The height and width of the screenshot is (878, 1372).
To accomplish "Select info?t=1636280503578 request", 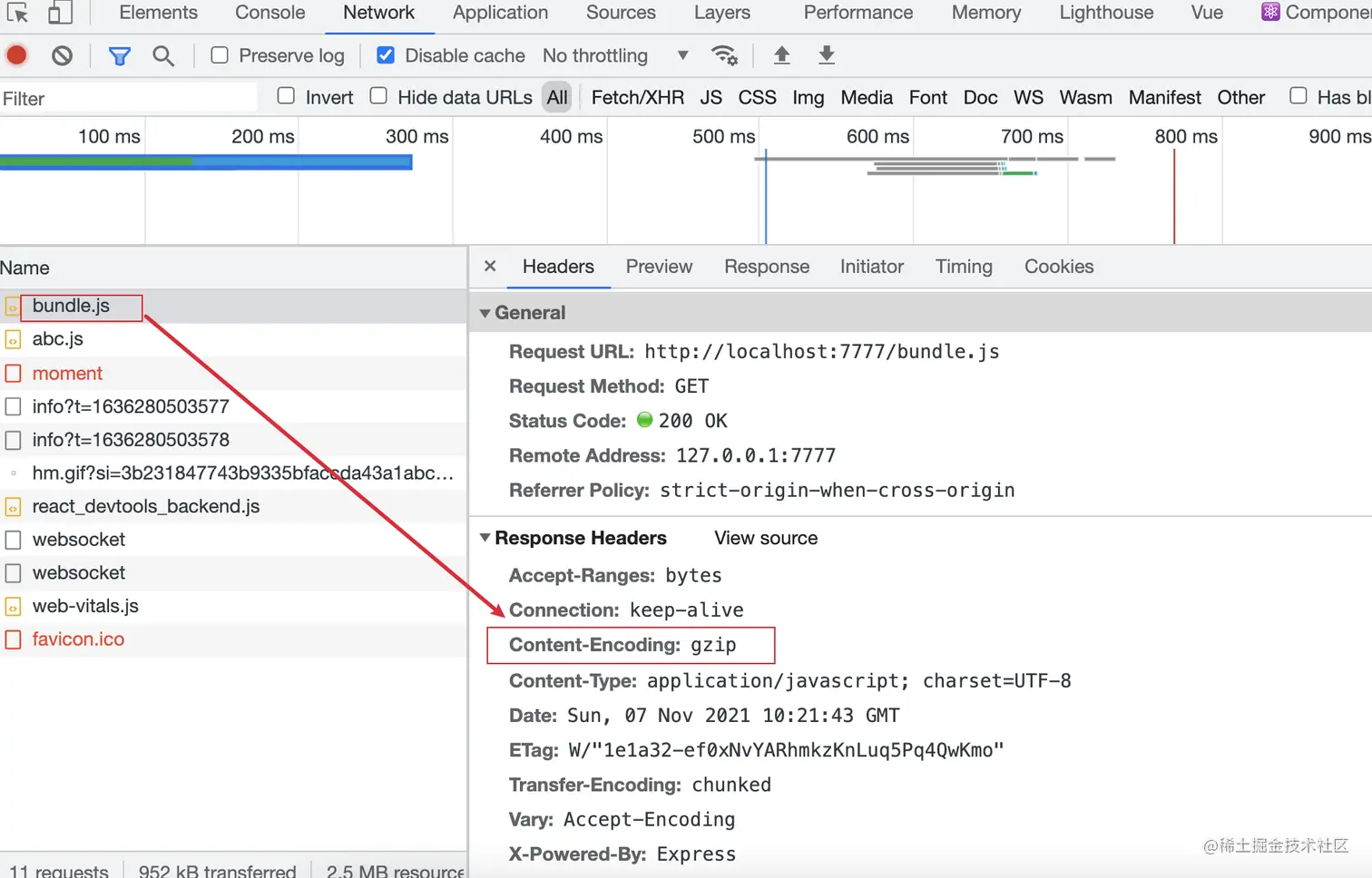I will (233, 440).
